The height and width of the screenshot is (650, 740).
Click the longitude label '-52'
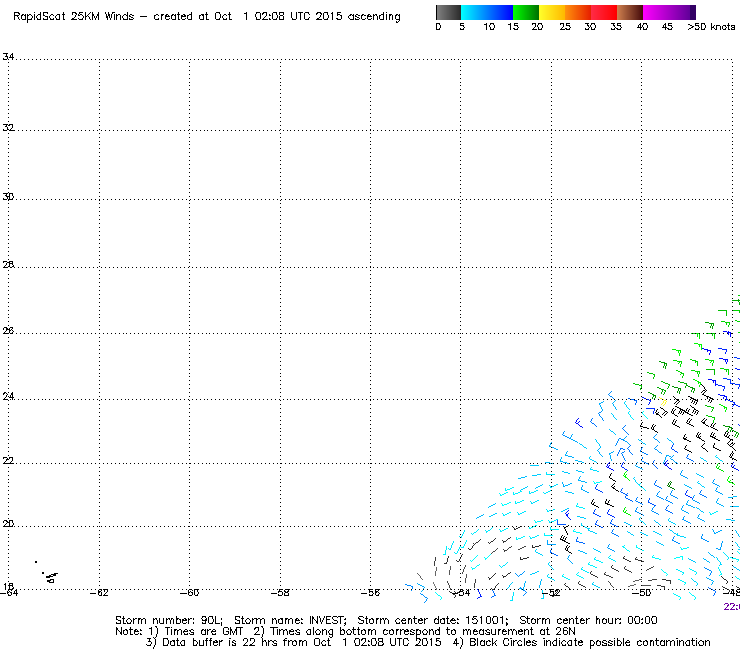point(551,593)
